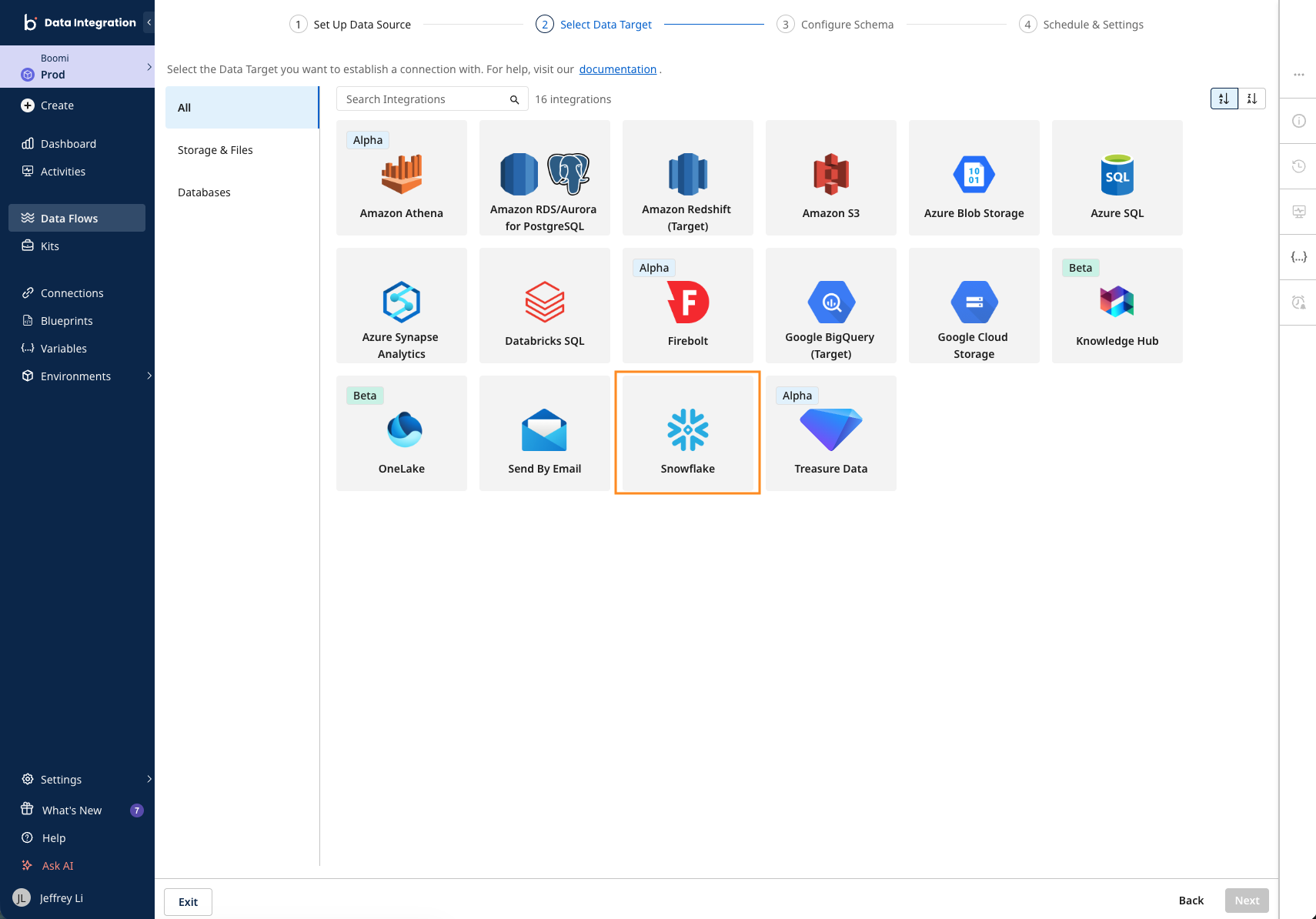This screenshot has height=919, width=1316.
Task: Show All integrations category
Action: tap(242, 108)
